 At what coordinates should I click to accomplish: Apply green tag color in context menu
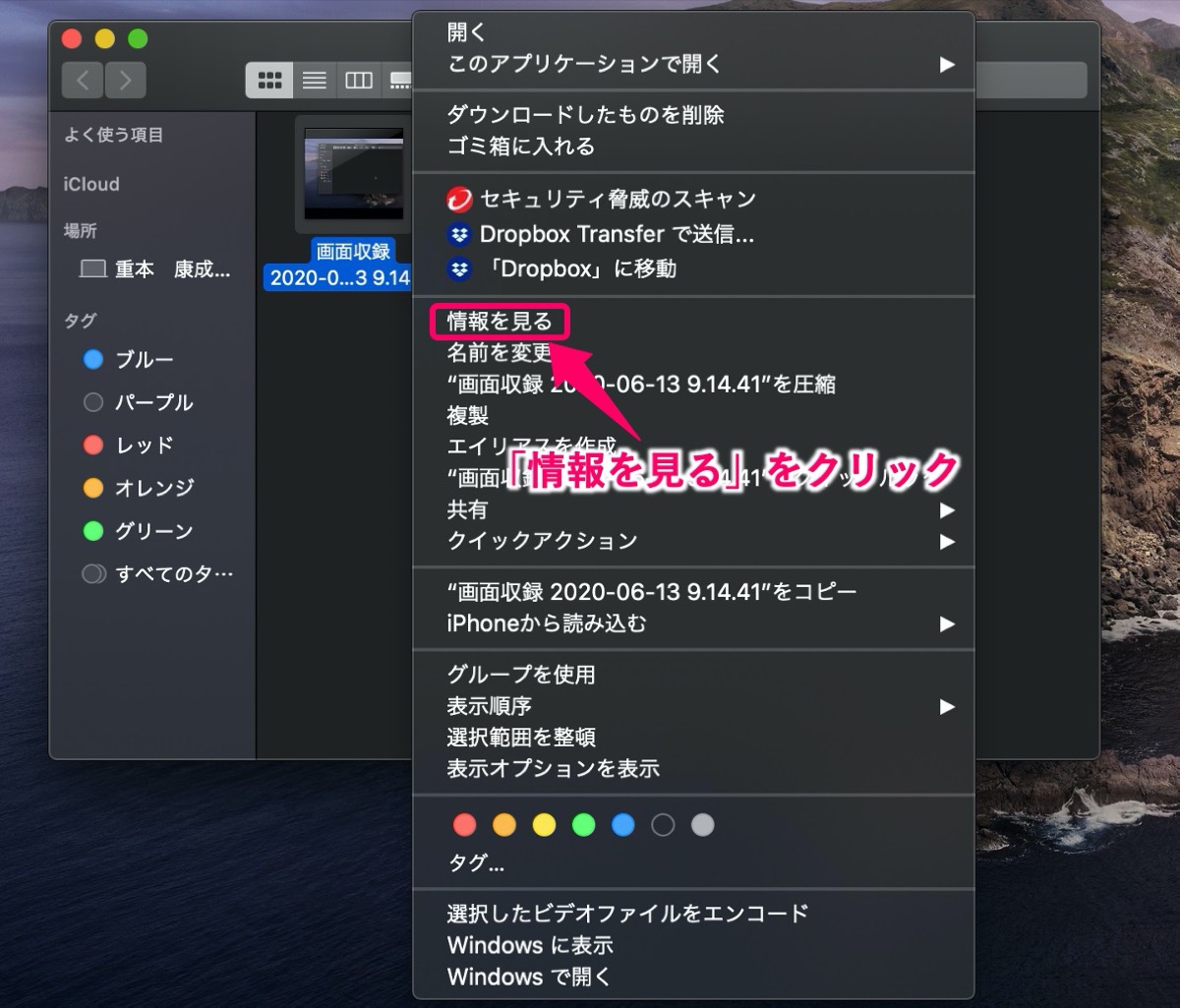(583, 825)
